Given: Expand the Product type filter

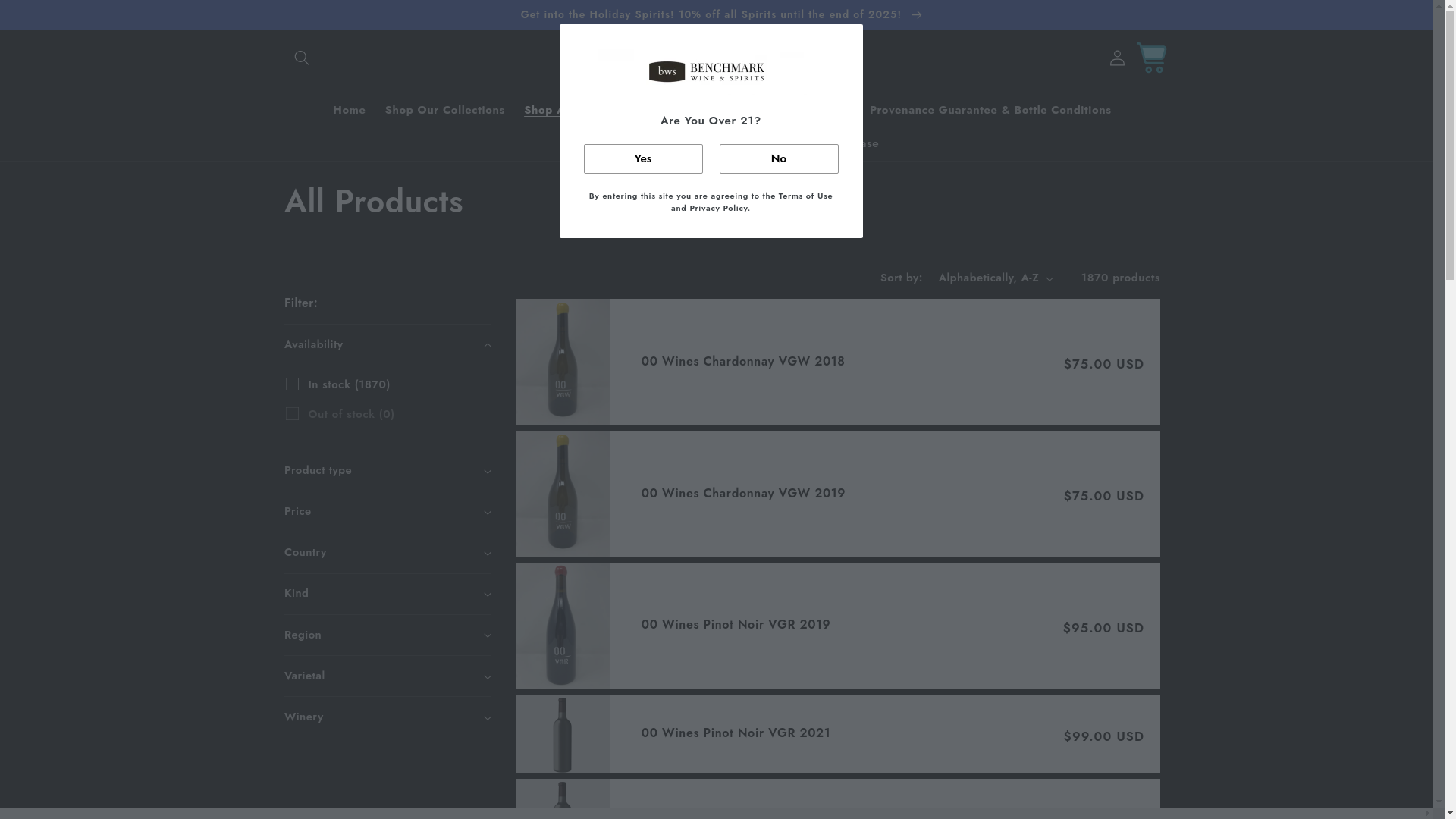Looking at the screenshot, I should [388, 471].
